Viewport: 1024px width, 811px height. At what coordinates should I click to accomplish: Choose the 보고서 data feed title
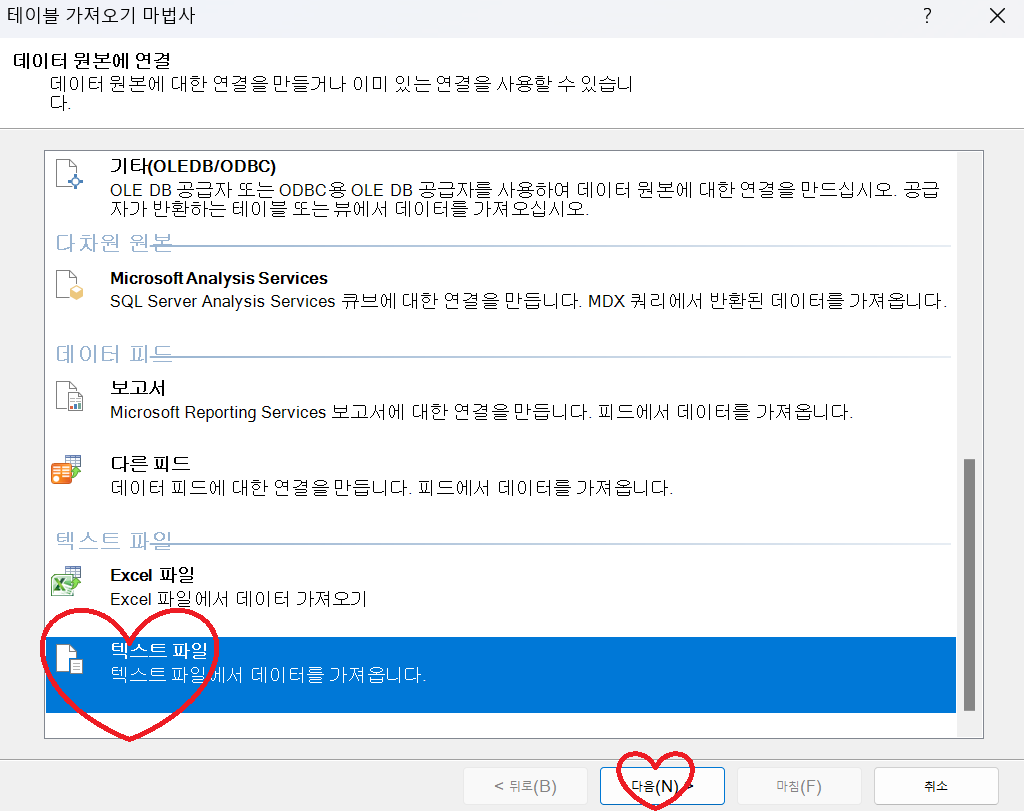(138, 388)
